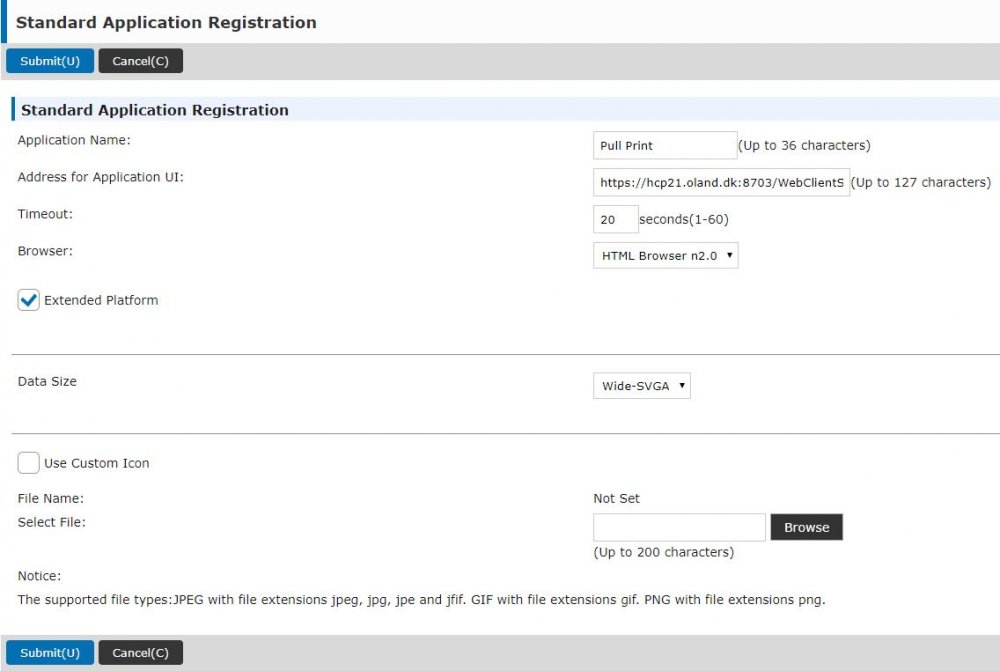Click the blue section heading Standard Application Registration
1000x671 pixels.
pyautogui.click(x=155, y=110)
